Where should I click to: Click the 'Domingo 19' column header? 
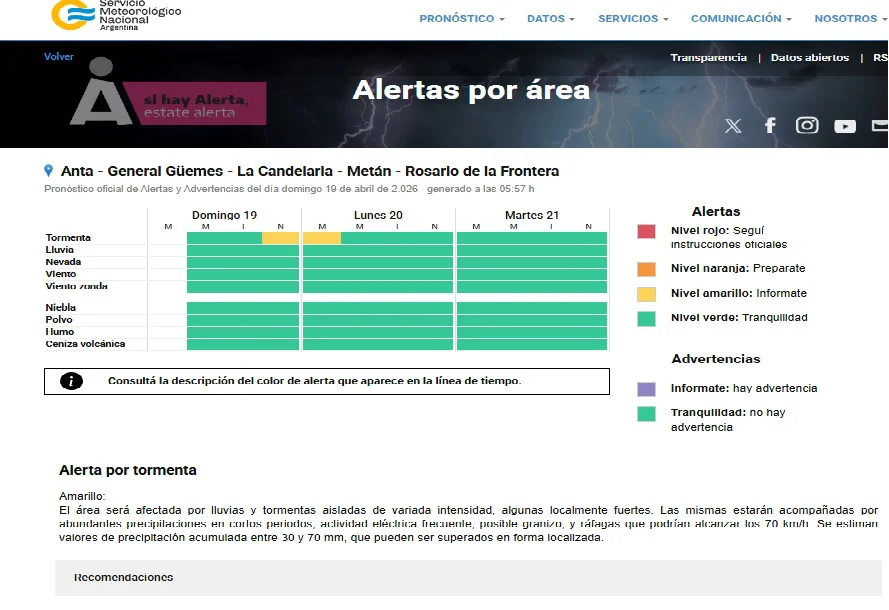coord(225,215)
